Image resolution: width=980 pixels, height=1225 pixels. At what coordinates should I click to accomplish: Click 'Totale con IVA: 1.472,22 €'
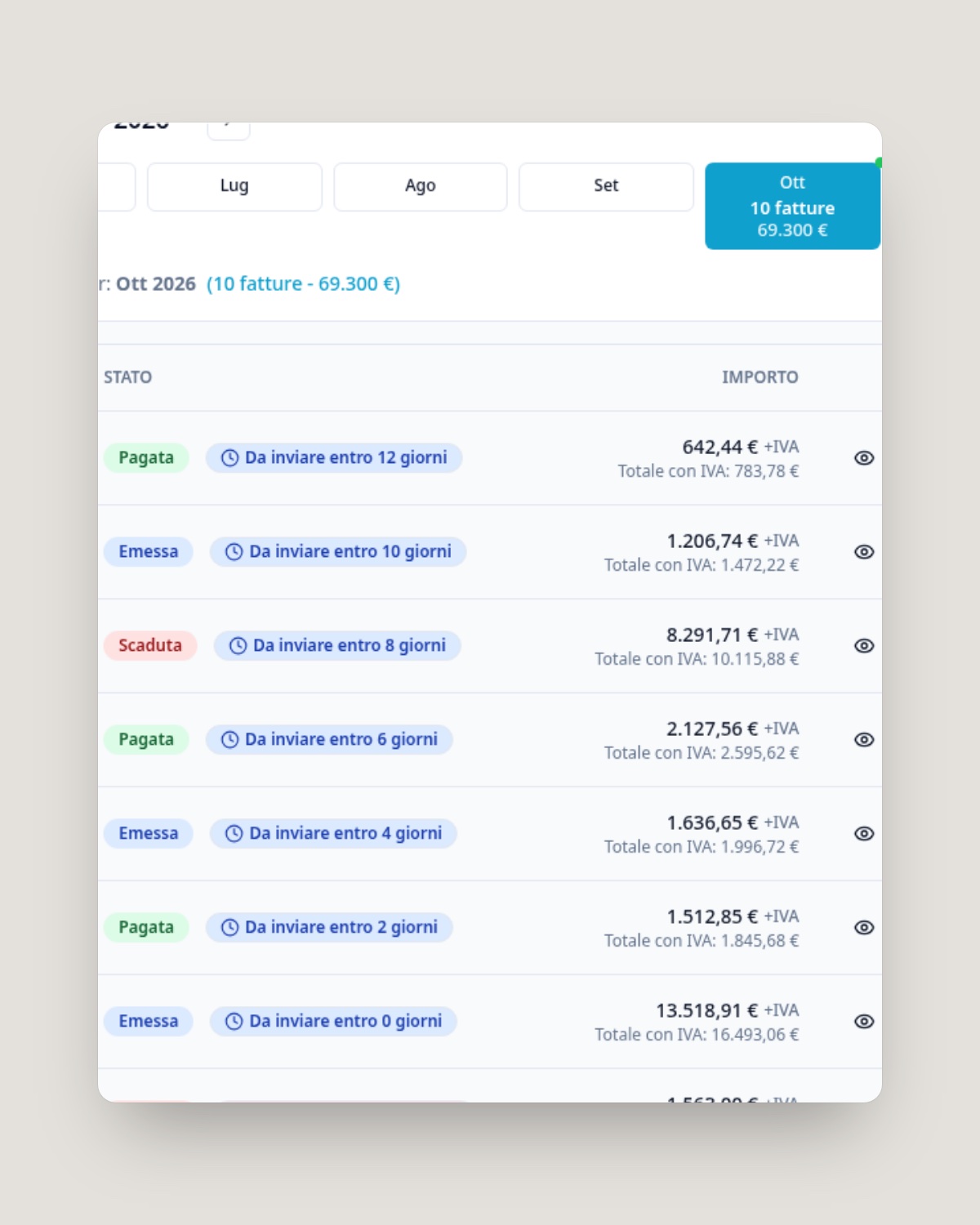[702, 565]
